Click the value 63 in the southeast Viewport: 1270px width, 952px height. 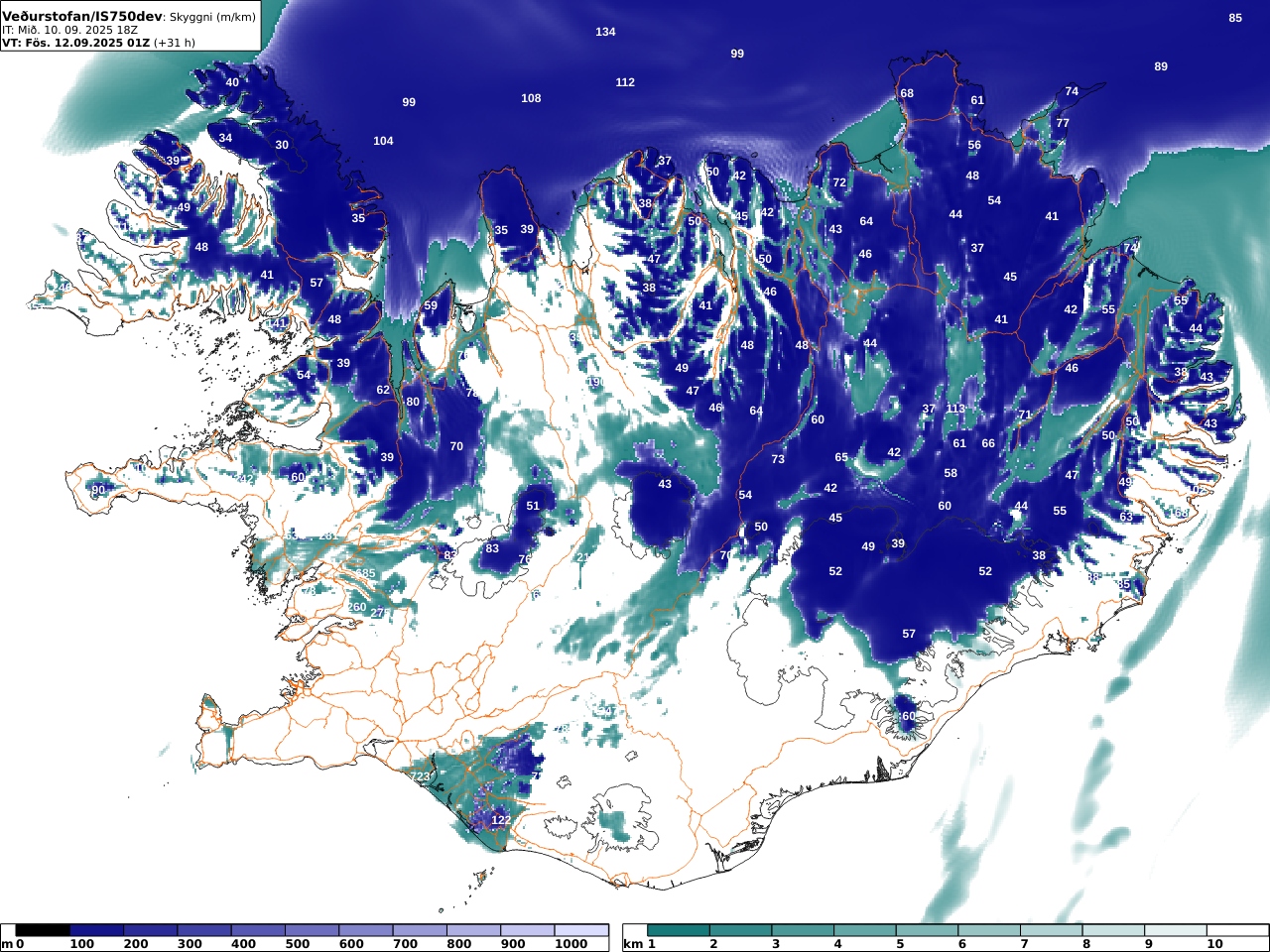pyautogui.click(x=1126, y=517)
